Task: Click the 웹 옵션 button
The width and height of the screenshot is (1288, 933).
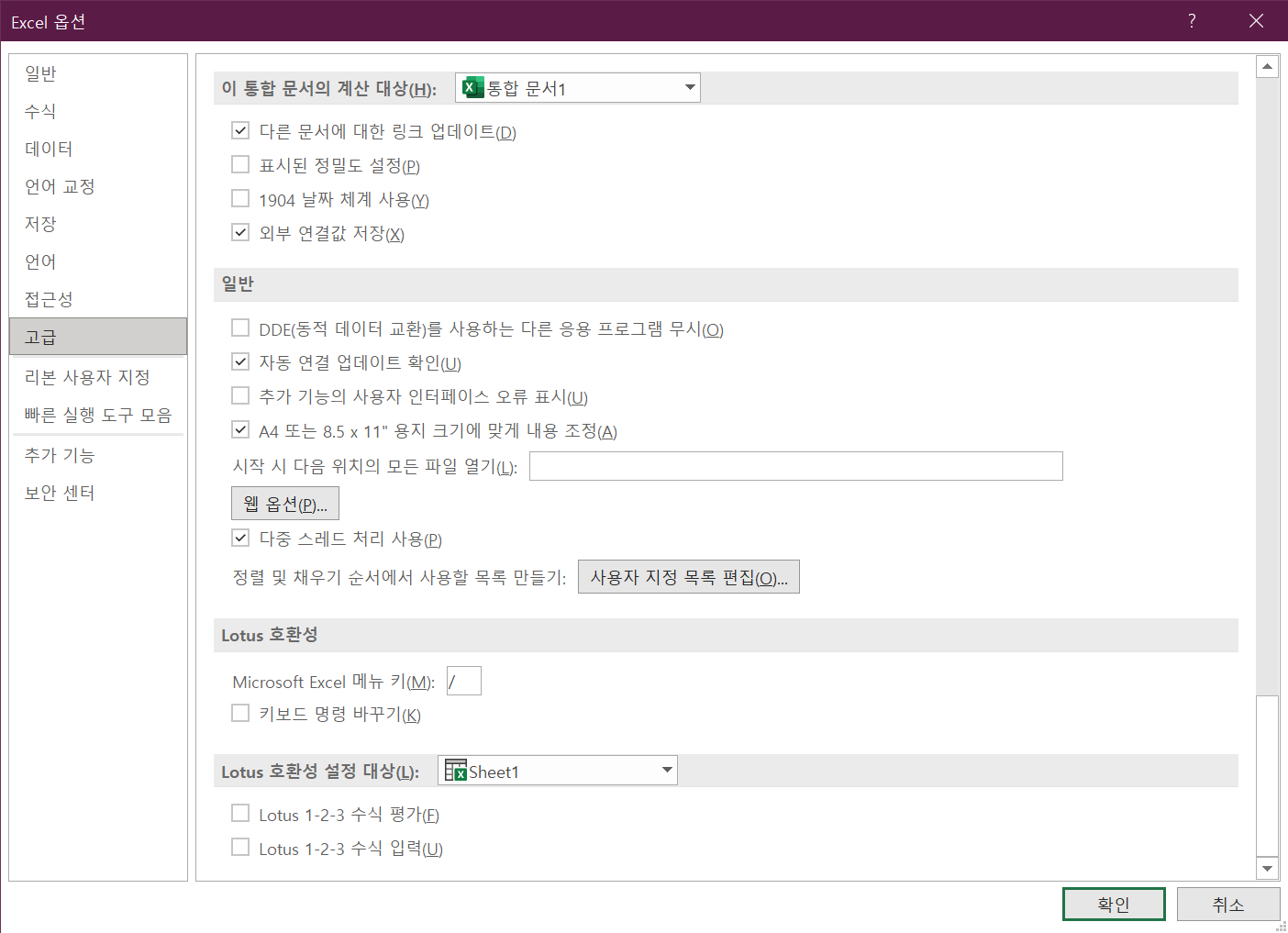Action: click(x=285, y=504)
